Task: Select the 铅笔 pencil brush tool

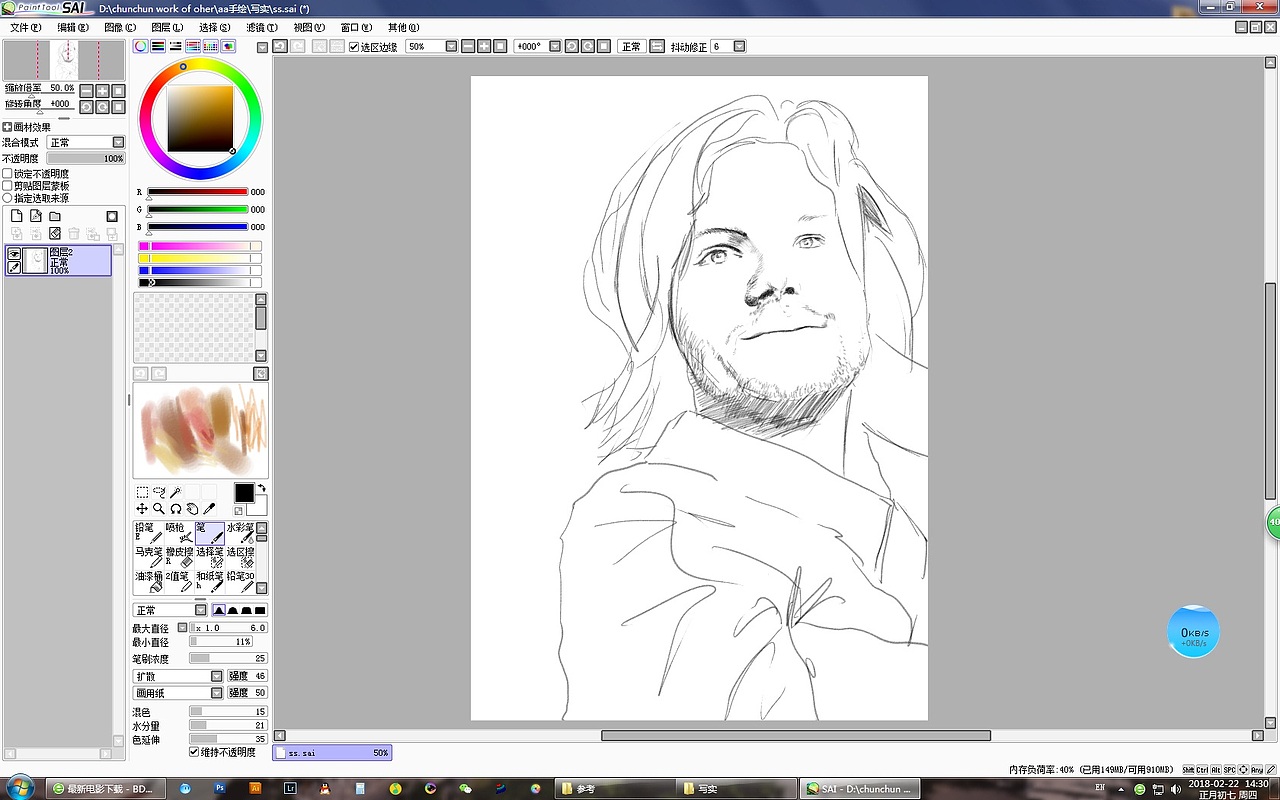Action: (149, 533)
